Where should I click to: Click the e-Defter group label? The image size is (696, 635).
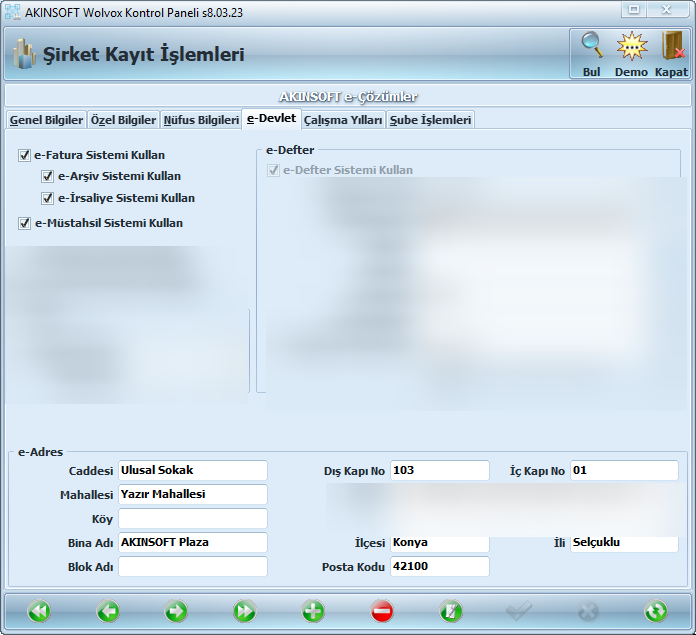[290, 150]
